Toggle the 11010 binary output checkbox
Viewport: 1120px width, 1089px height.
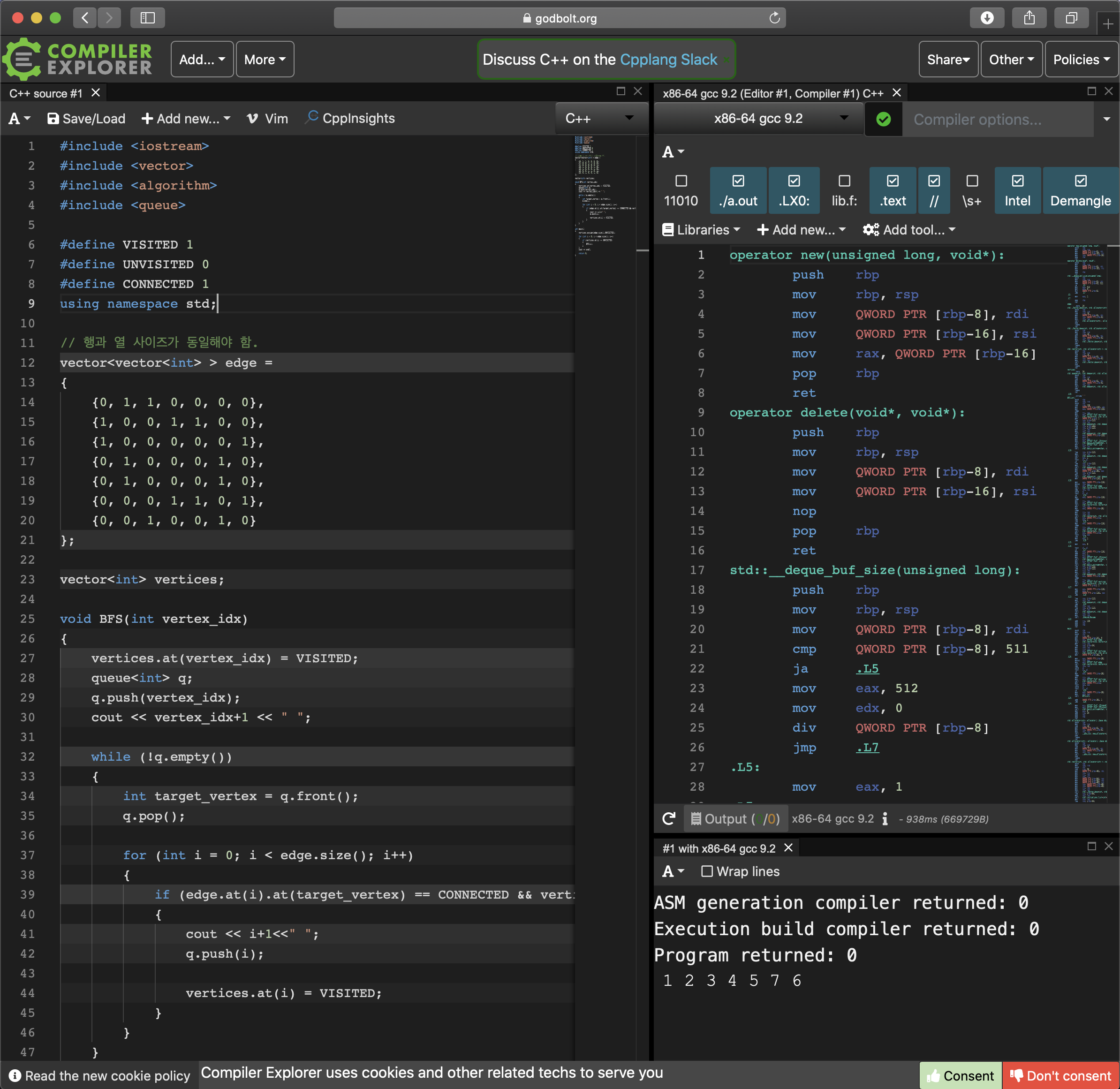pos(681,181)
